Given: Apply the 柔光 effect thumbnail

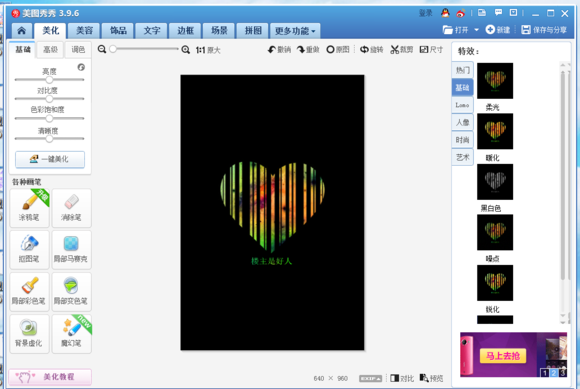Looking at the screenshot, I should [x=495, y=81].
